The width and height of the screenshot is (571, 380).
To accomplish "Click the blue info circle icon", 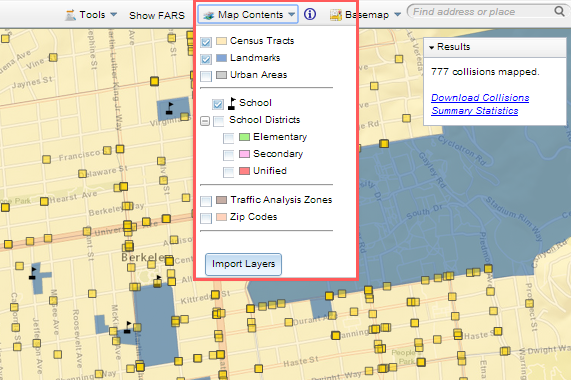I will pyautogui.click(x=310, y=14).
